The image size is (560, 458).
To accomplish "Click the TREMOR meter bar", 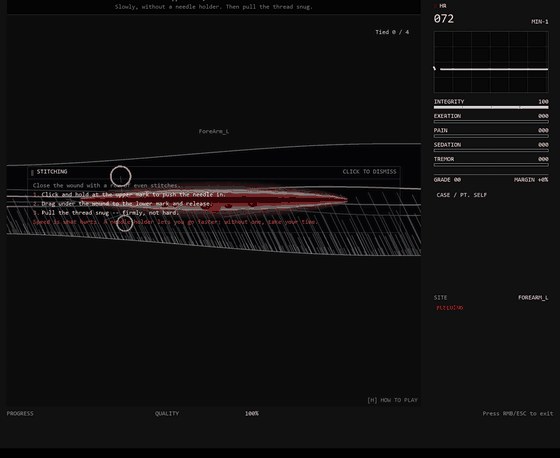I will tap(491, 165).
